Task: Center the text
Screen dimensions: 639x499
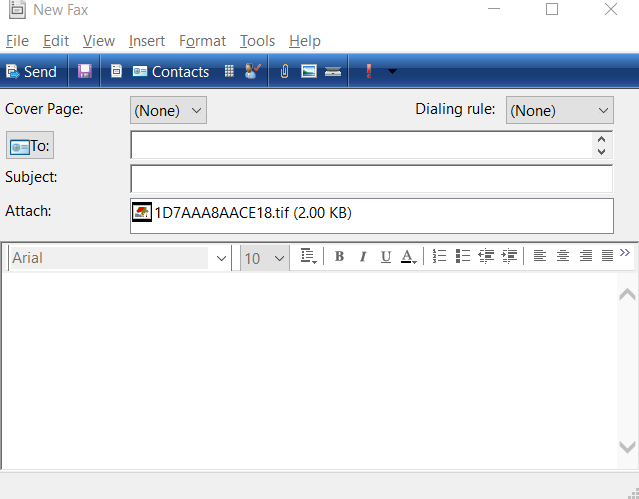Action: pyautogui.click(x=563, y=256)
